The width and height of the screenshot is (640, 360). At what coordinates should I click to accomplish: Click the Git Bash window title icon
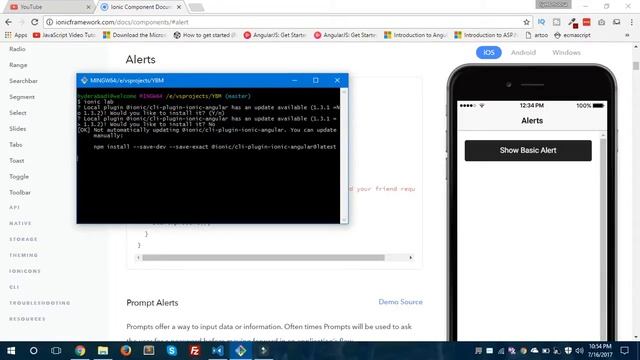point(84,80)
